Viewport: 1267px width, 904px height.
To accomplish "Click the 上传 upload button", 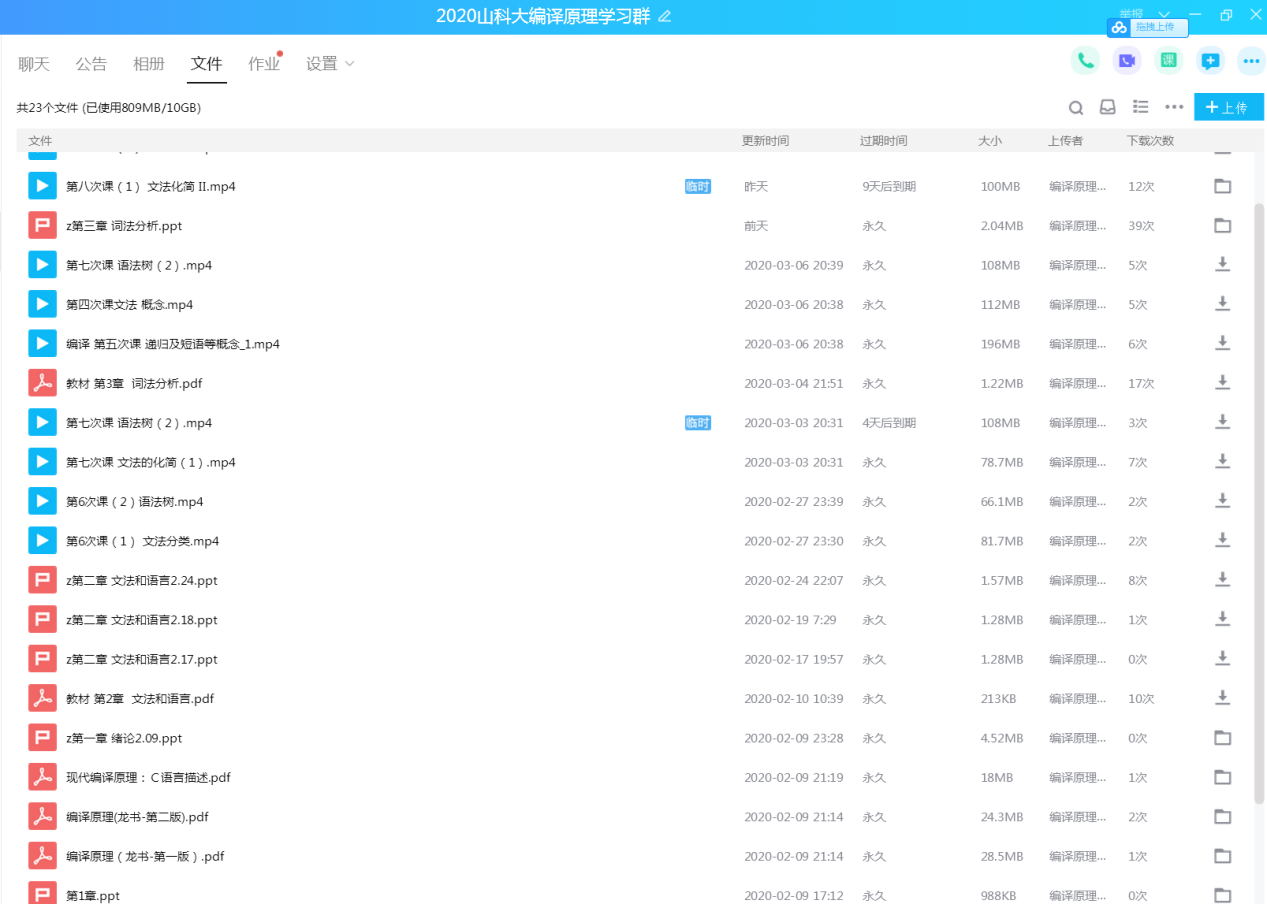I will pos(1228,107).
